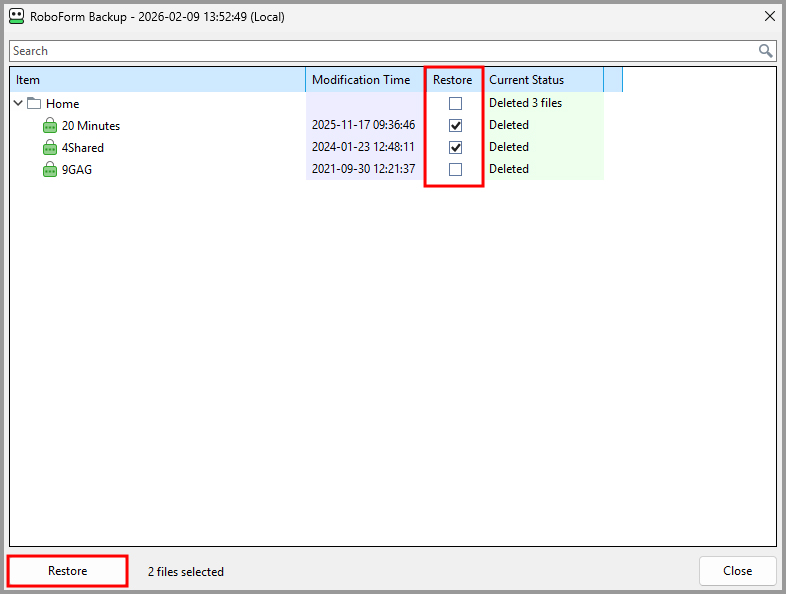Click the green lock icon for 9GAG
This screenshot has width=786, height=594.
coord(50,170)
